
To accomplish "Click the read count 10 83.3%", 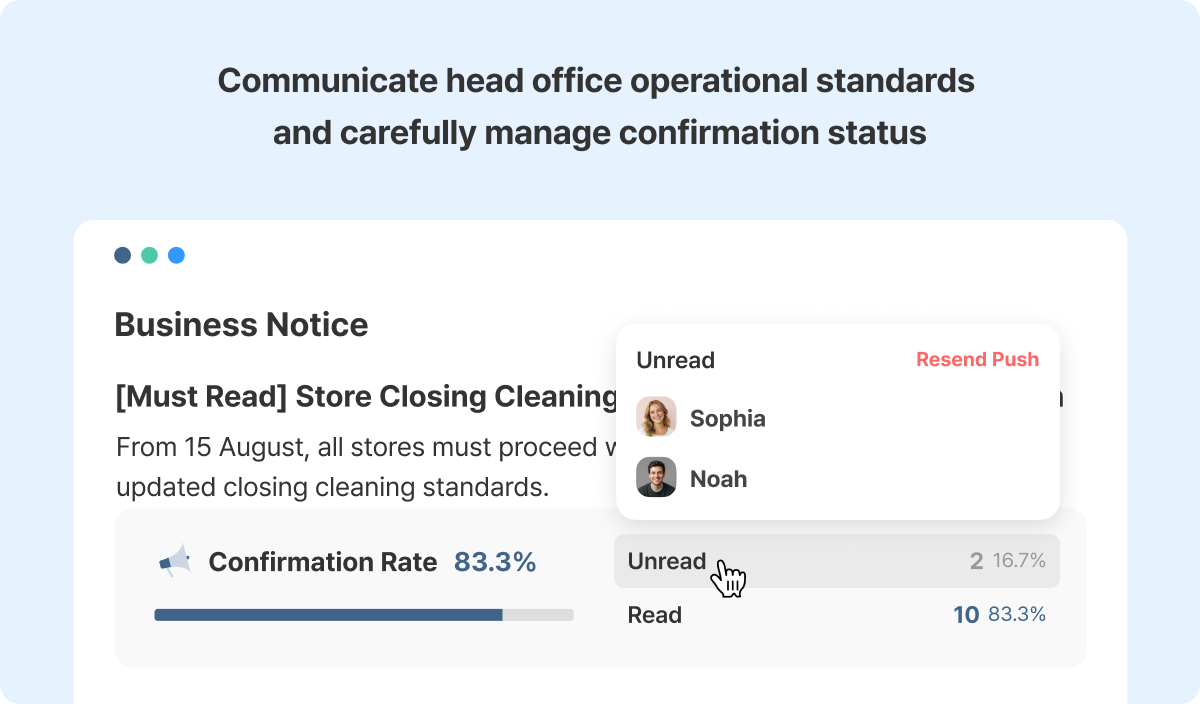I will click(x=999, y=615).
